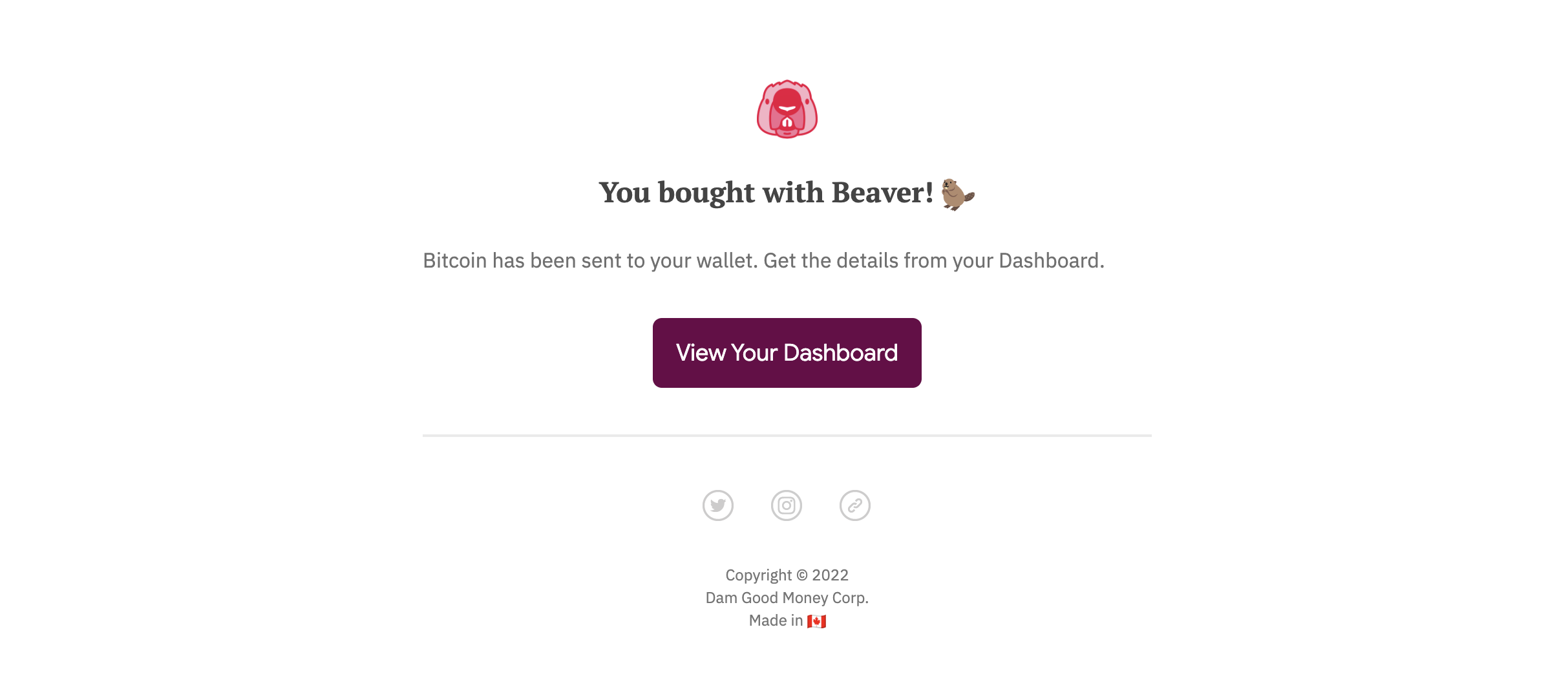The width and height of the screenshot is (1568, 680).
Task: Click the View Your Dashboard button
Action: (x=787, y=353)
